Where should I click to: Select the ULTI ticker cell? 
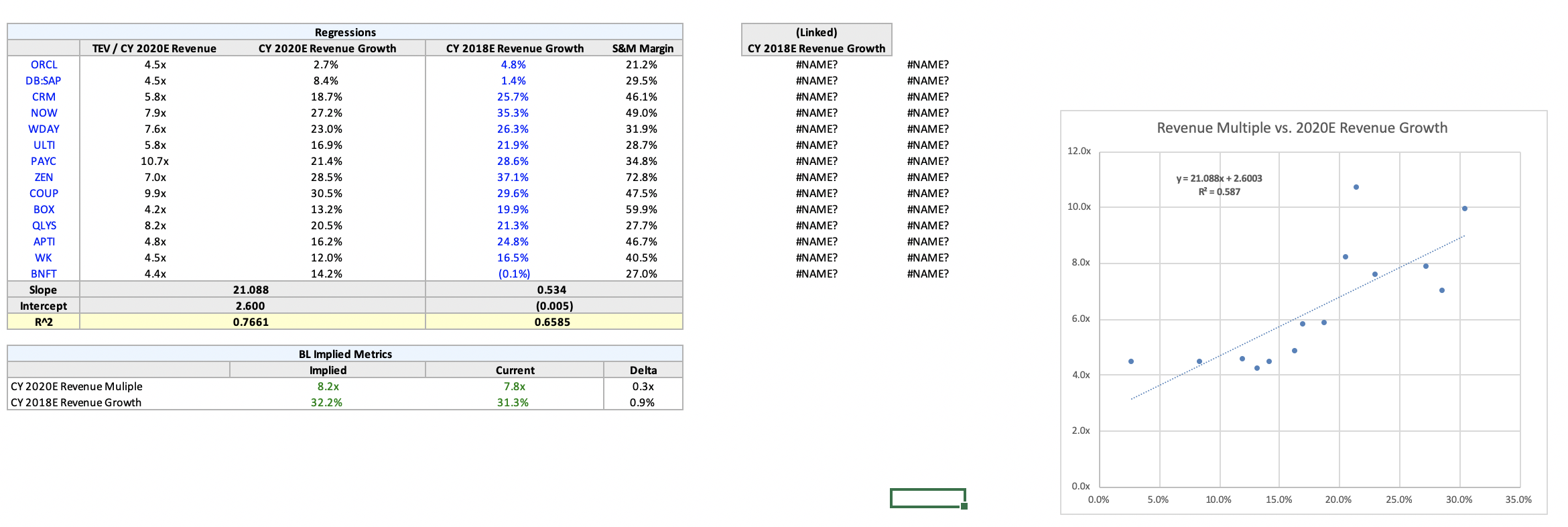click(x=44, y=145)
